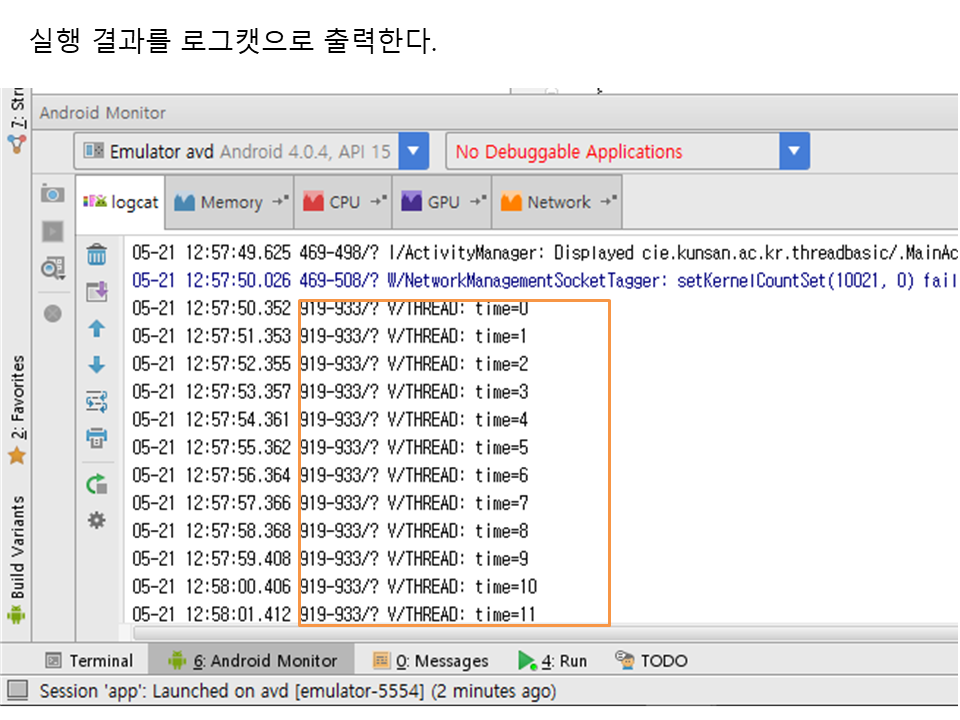Click the Scroll to End icon

point(97,292)
